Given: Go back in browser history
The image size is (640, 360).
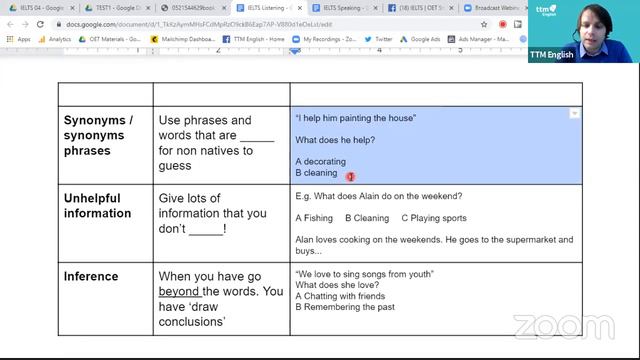Looking at the screenshot, I should 10,24.
